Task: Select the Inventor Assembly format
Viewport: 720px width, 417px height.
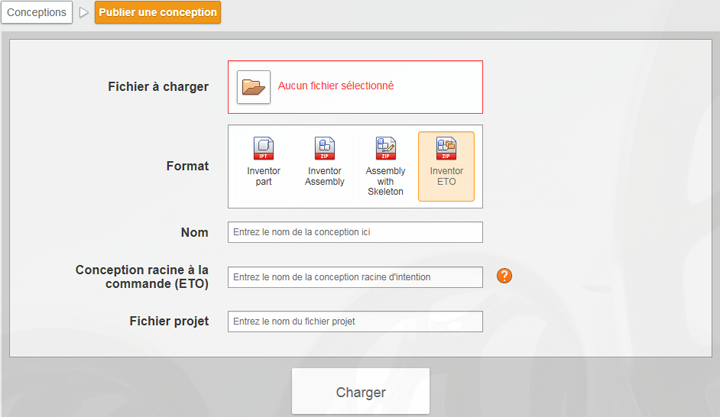Action: [324, 166]
